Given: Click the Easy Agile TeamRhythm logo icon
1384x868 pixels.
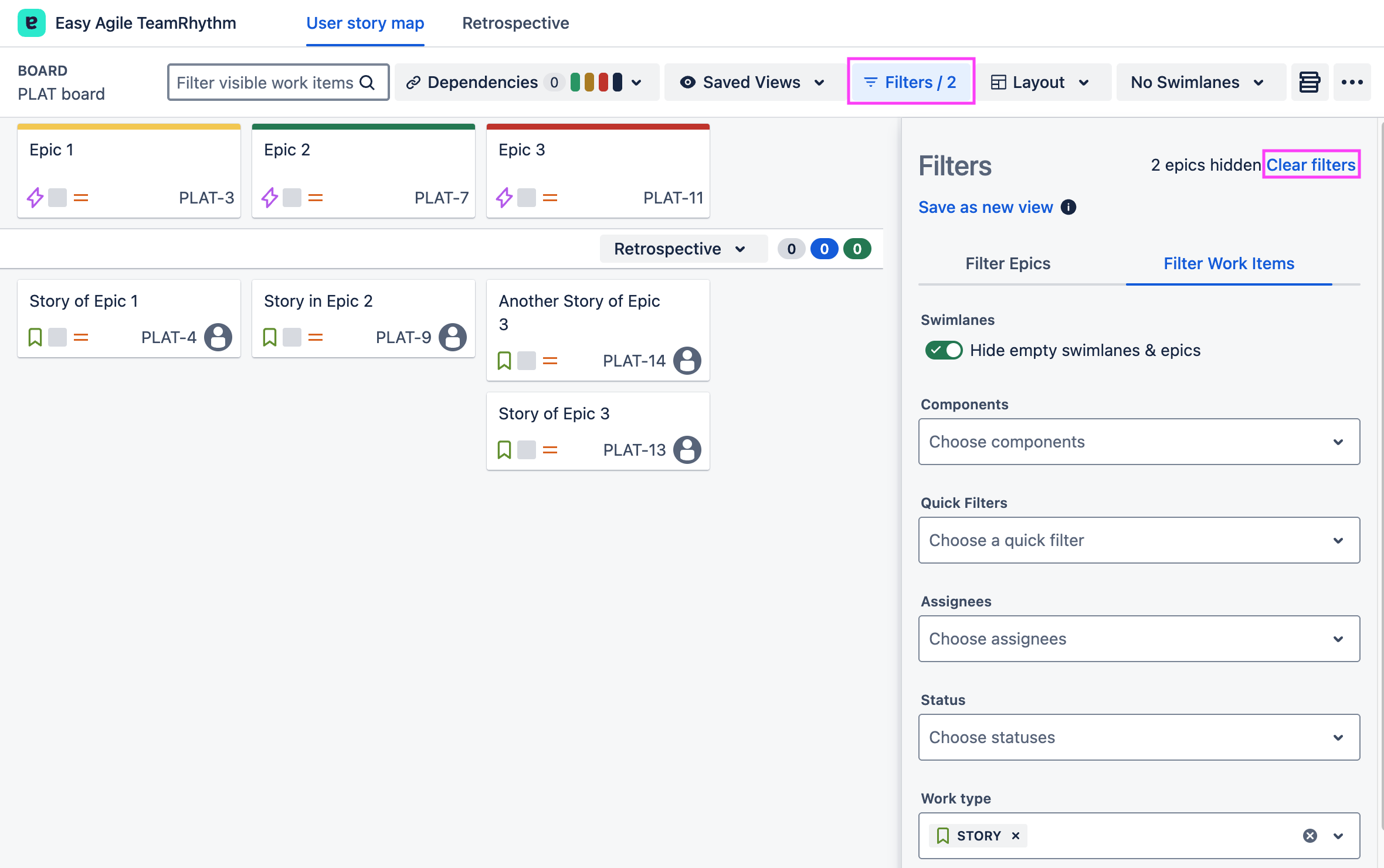Looking at the screenshot, I should tap(31, 23).
